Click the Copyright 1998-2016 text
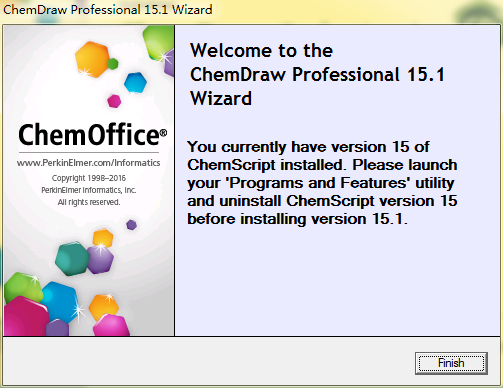Image resolution: width=503 pixels, height=388 pixels. [89, 178]
